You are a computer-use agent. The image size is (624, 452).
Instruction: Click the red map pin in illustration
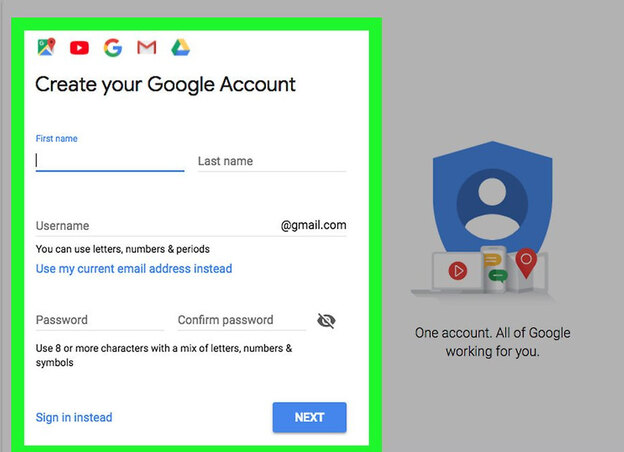click(526, 263)
